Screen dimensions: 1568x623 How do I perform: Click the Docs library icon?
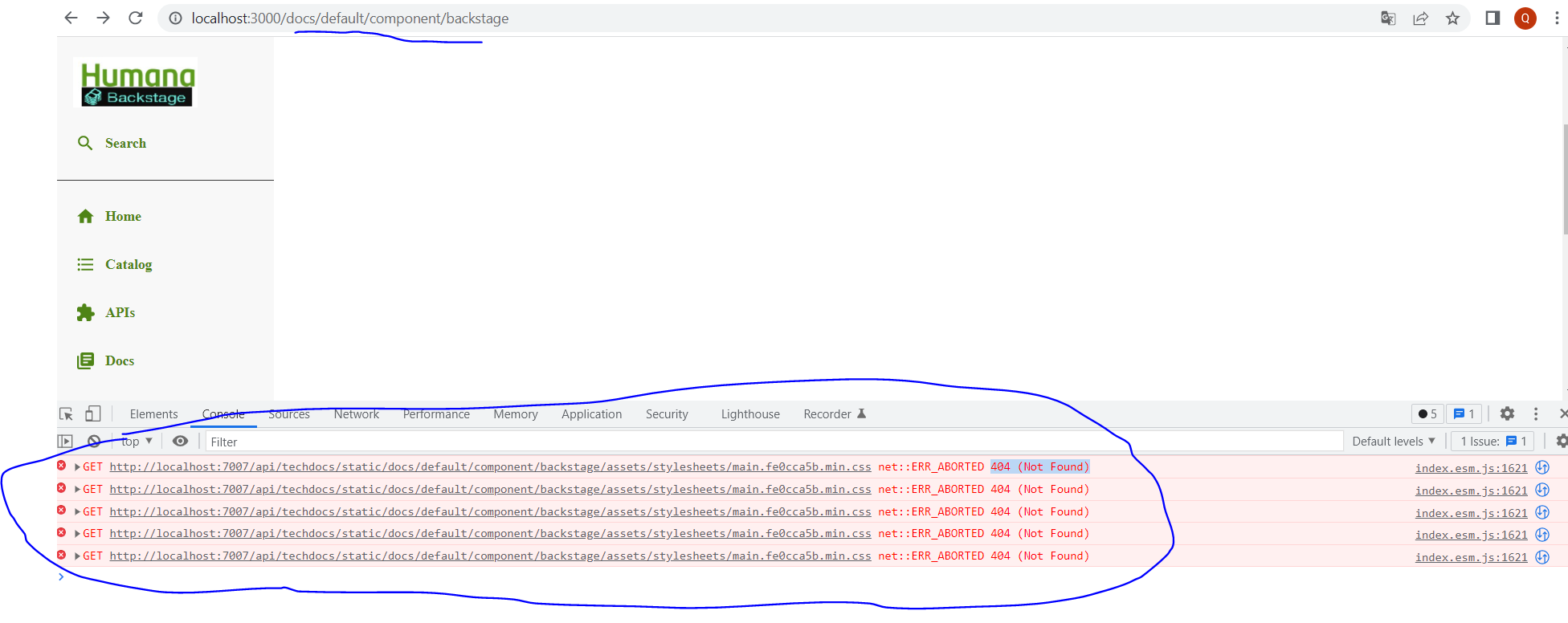coord(85,360)
